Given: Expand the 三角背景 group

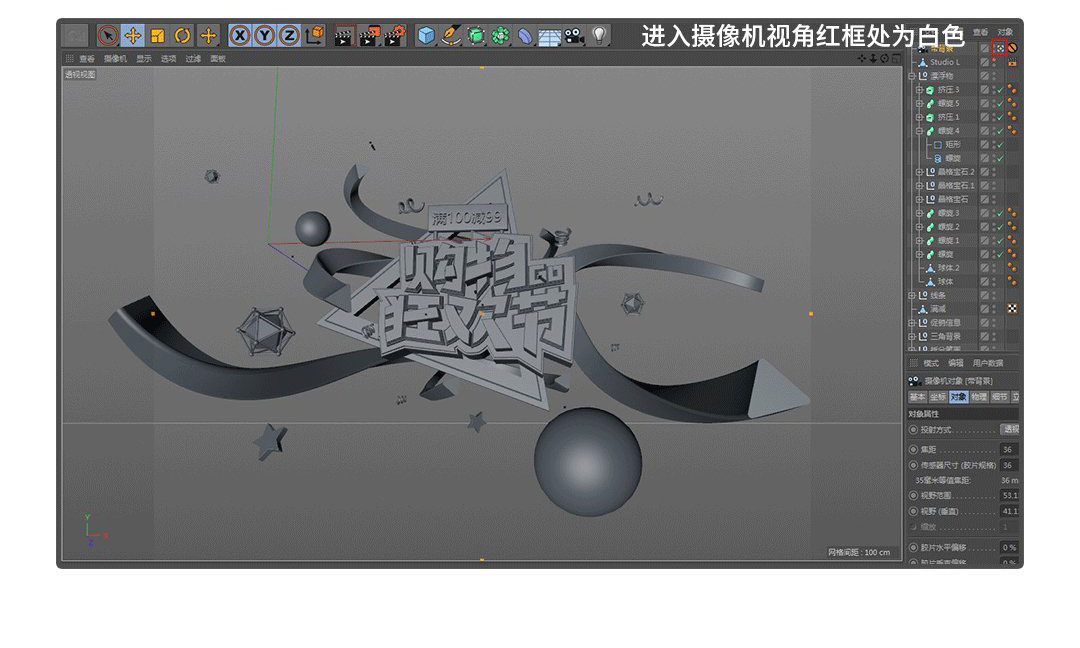Looking at the screenshot, I should pos(912,337).
